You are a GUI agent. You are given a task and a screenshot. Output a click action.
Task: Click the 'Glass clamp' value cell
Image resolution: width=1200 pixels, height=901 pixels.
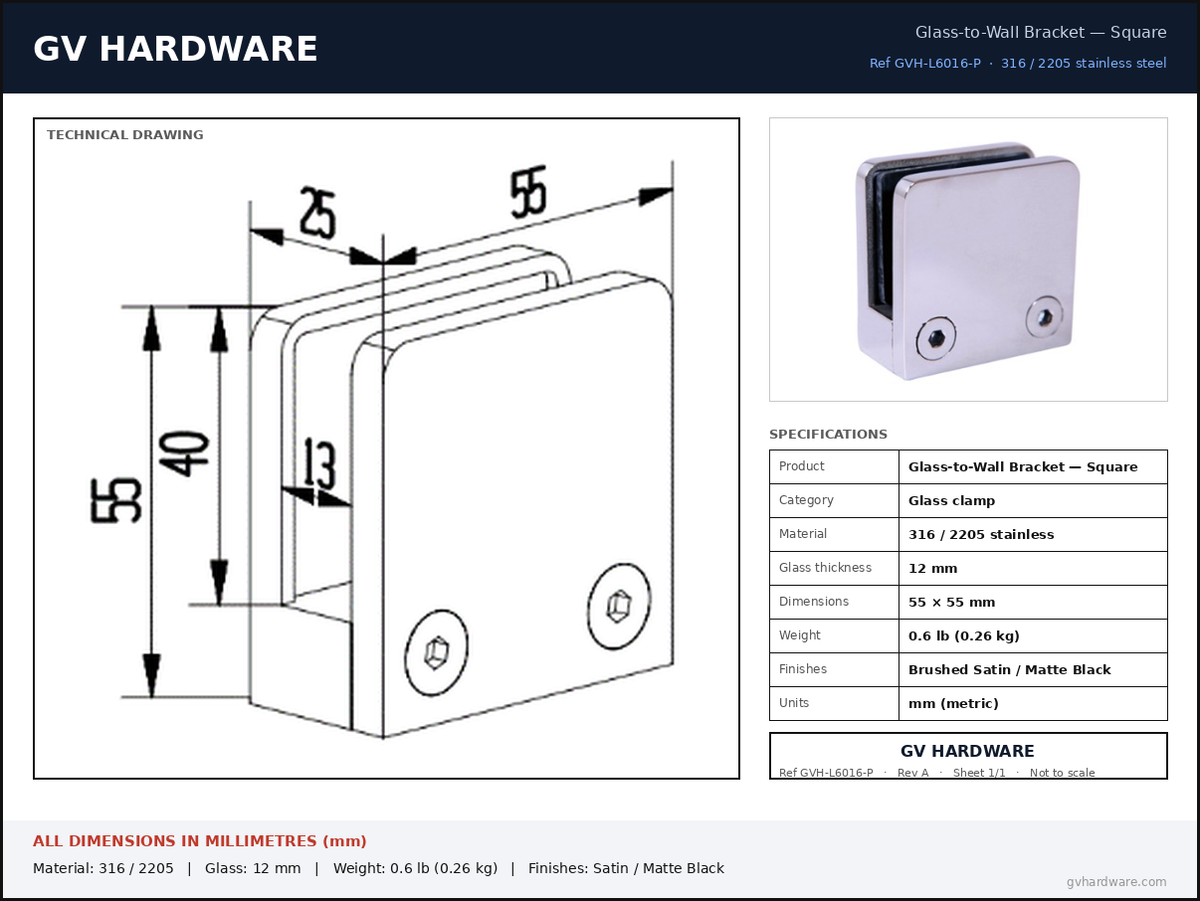point(1033,500)
